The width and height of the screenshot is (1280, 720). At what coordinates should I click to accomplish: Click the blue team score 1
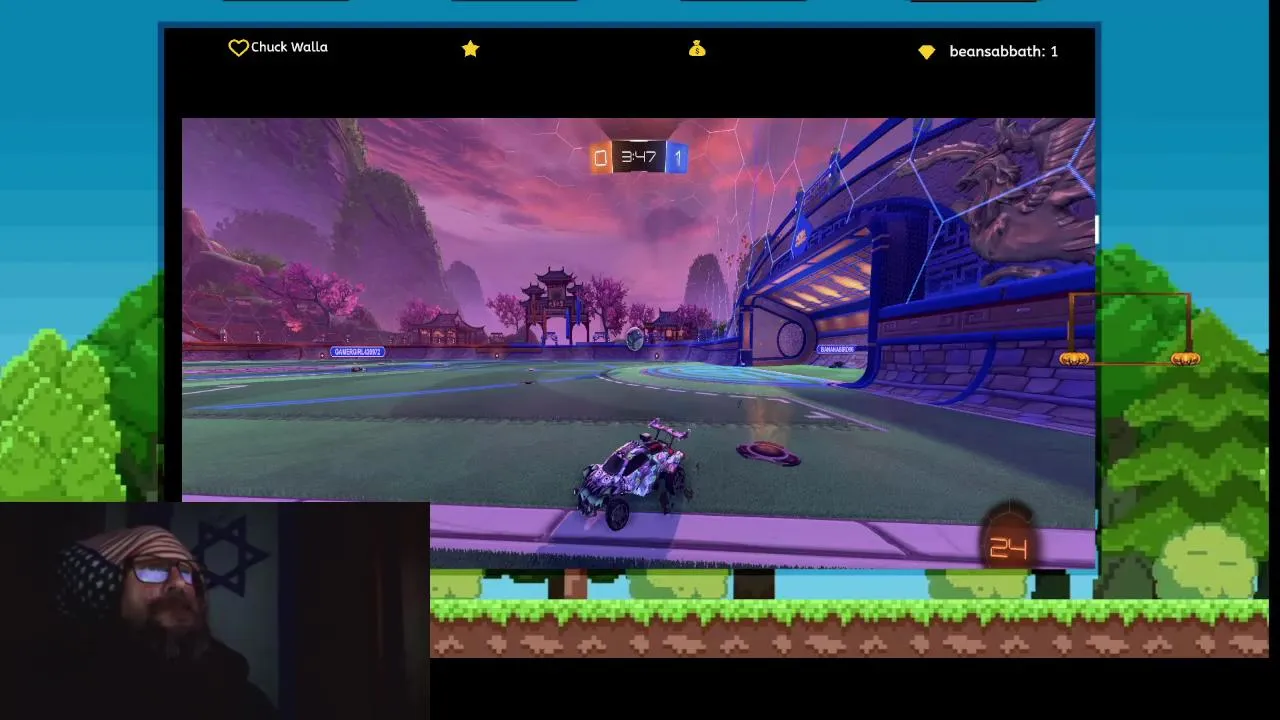677,157
